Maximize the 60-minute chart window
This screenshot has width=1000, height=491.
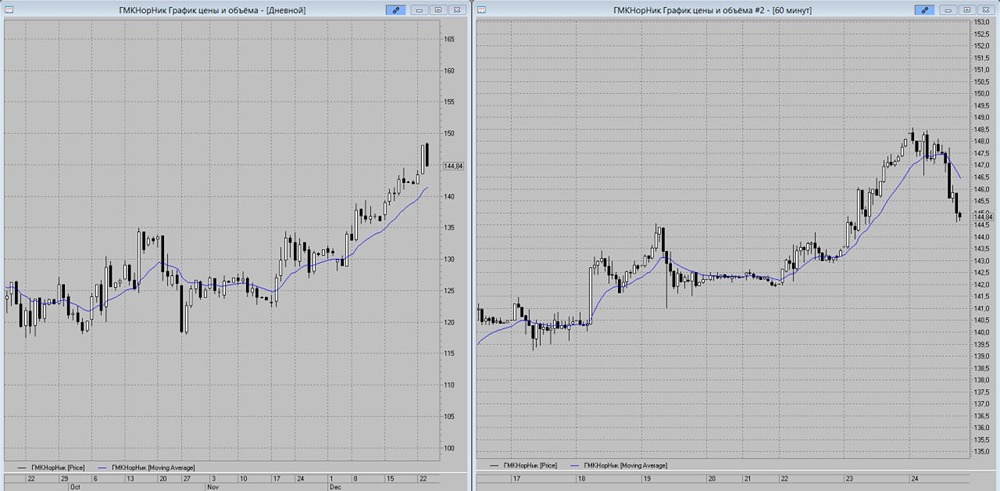967,10
